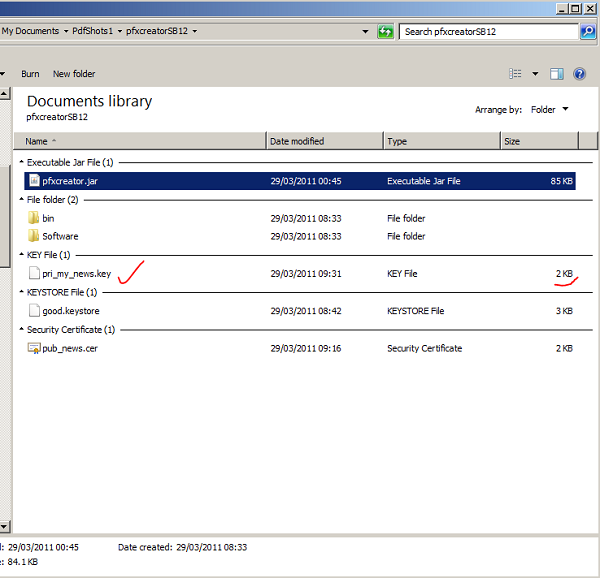
Task: Collapse the File folder group
Action: 22,199
